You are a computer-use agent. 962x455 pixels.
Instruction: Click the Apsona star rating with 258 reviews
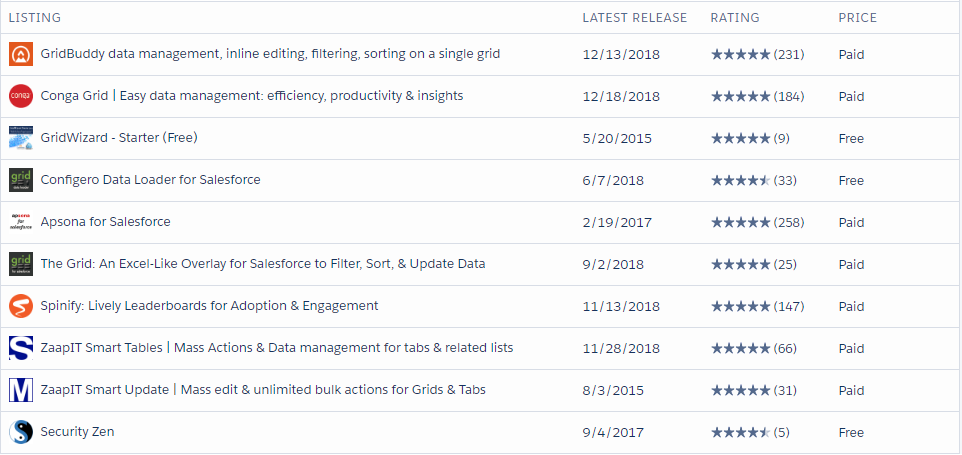tap(756, 222)
